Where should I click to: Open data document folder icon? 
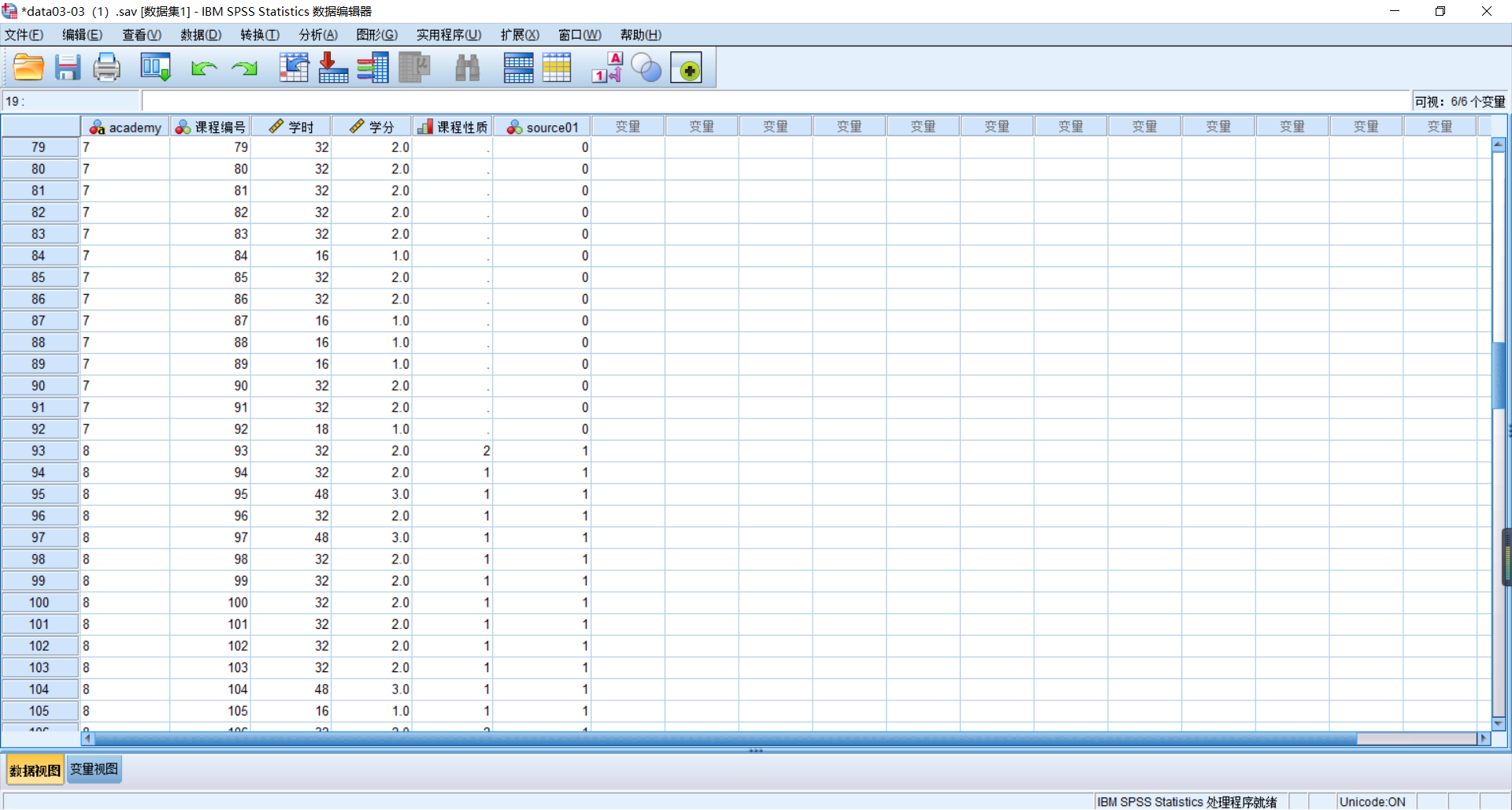pos(28,68)
